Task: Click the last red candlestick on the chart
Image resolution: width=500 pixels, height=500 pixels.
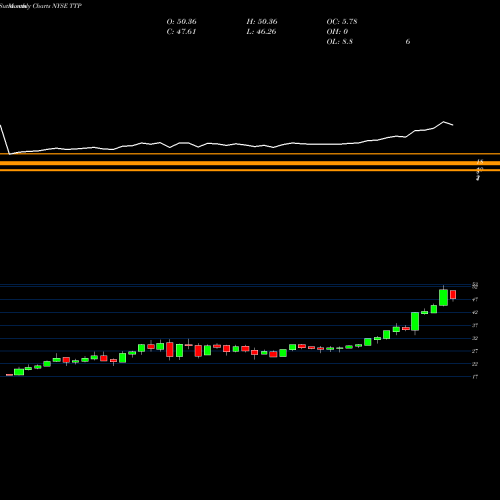Action: (x=453, y=295)
